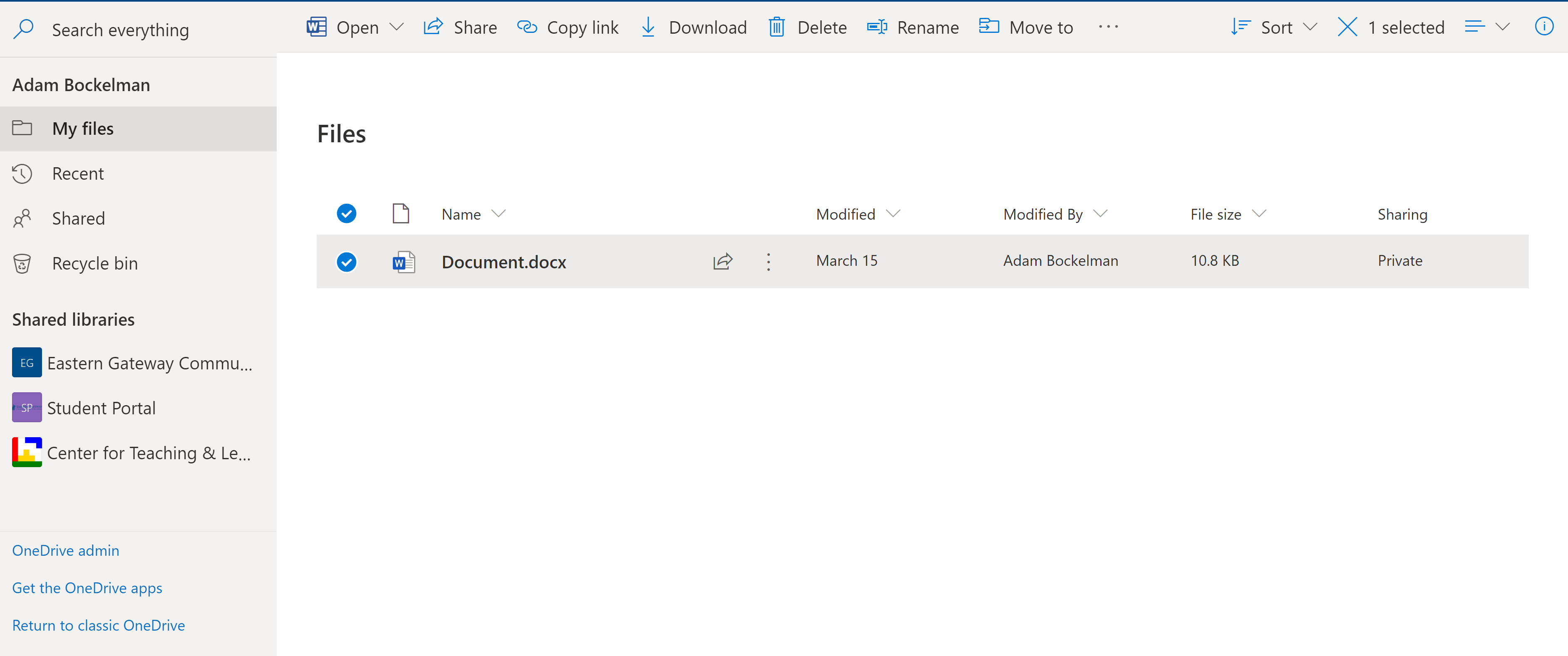Screen dimensions: 1568x656
Task: Toggle the select all files checkbox
Action: (346, 213)
